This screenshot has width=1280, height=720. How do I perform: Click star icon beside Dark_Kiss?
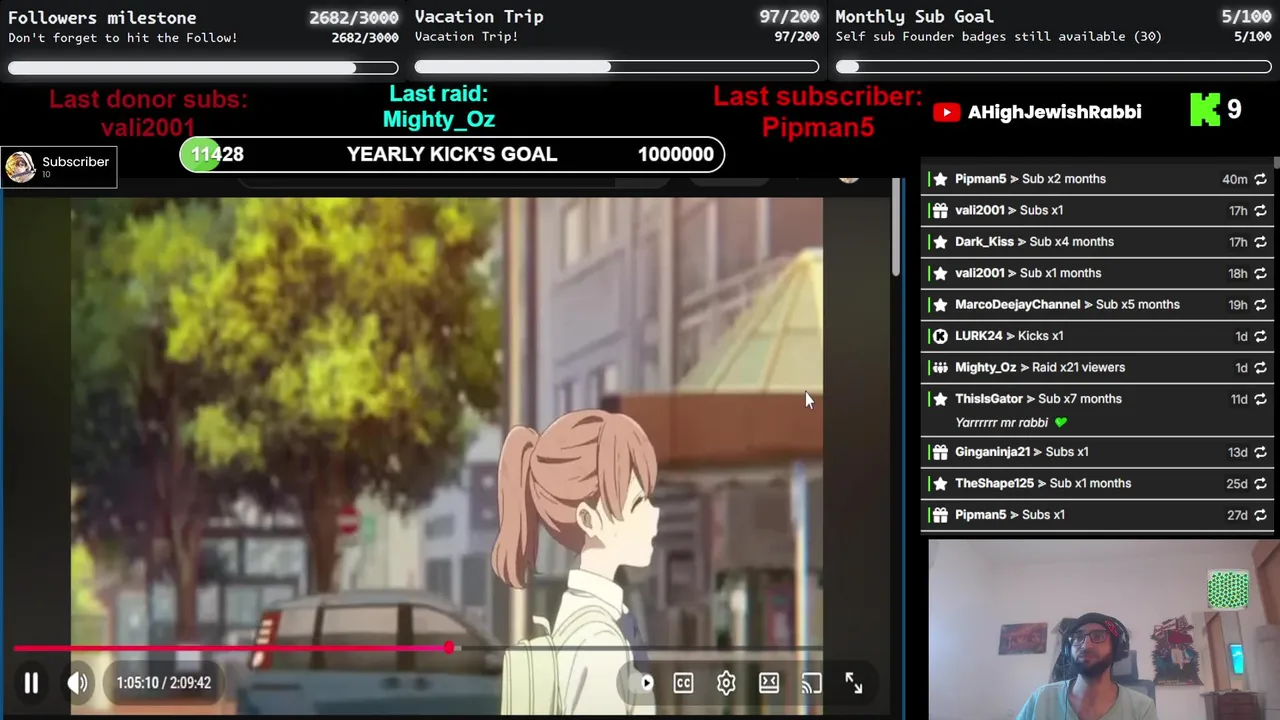[x=940, y=242]
